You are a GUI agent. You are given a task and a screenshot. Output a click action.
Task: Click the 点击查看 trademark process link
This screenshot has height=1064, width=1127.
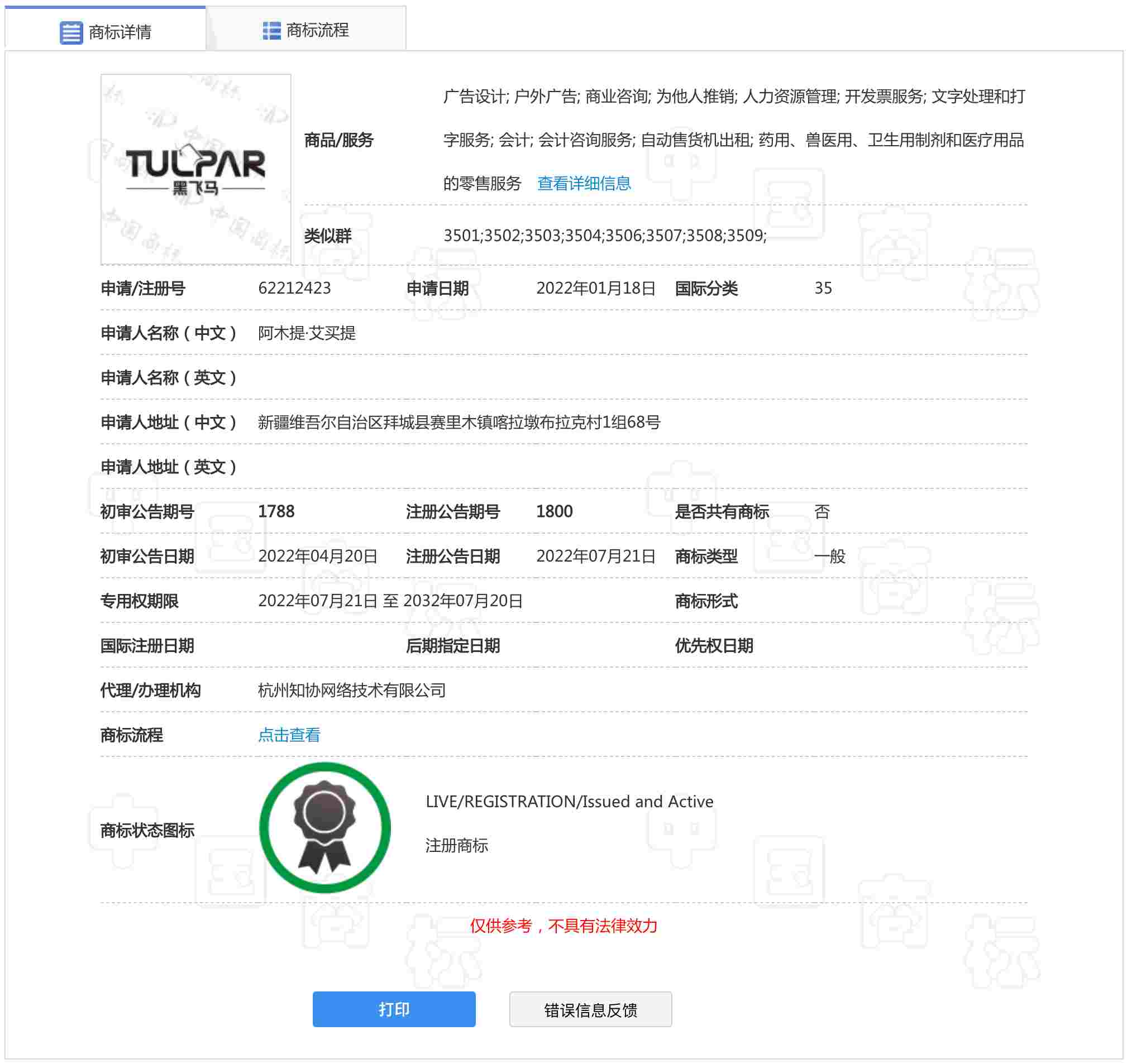point(289,735)
